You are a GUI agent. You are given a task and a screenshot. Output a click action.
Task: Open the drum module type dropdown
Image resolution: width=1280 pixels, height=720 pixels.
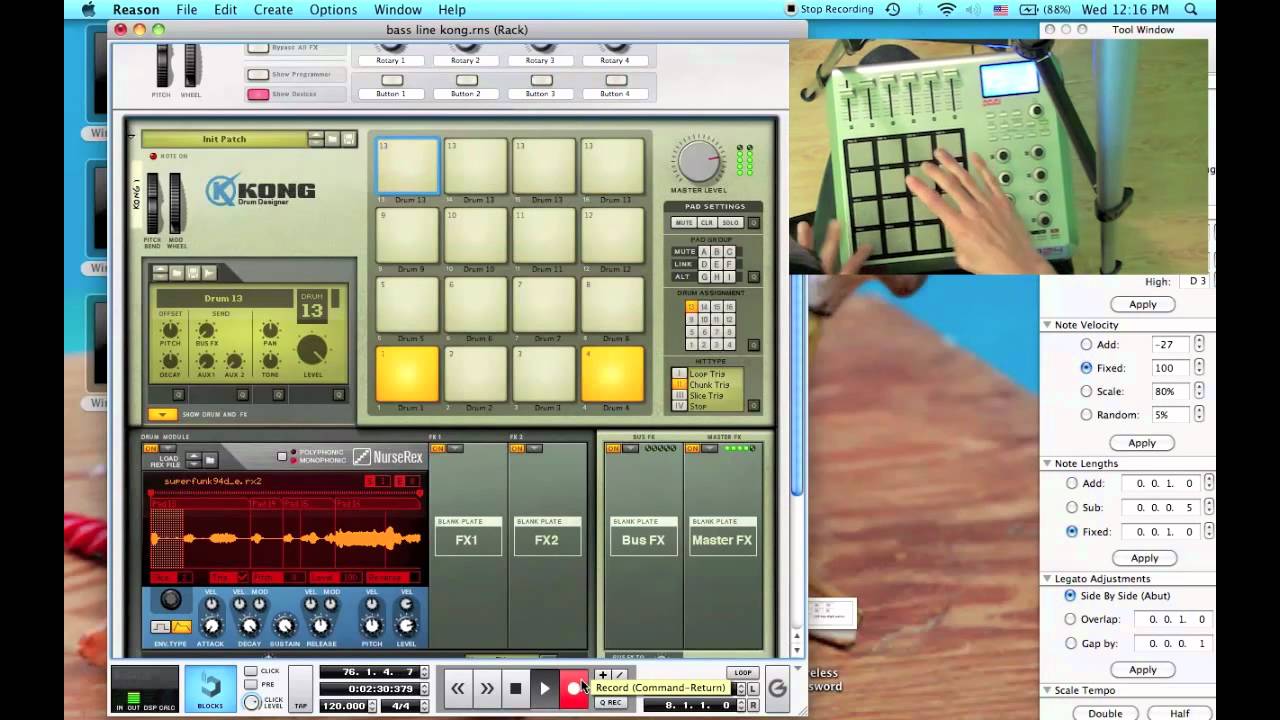tap(167, 449)
